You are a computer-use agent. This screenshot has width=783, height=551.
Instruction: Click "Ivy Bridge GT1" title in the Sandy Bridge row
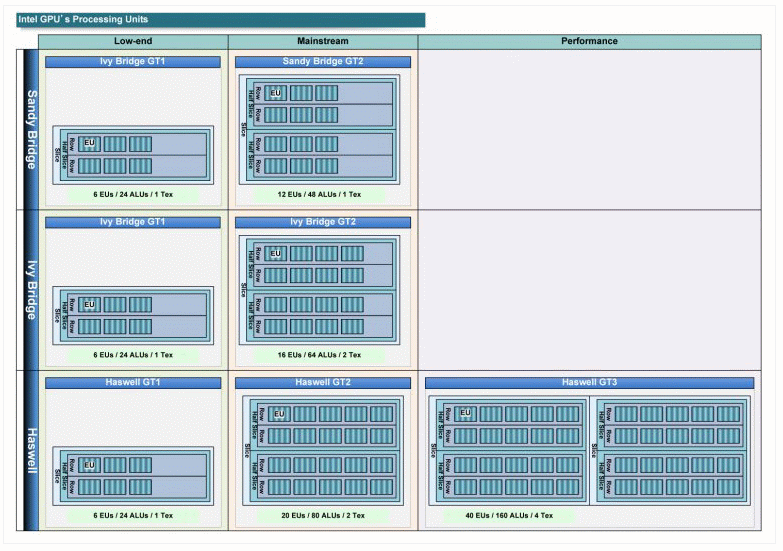(133, 61)
